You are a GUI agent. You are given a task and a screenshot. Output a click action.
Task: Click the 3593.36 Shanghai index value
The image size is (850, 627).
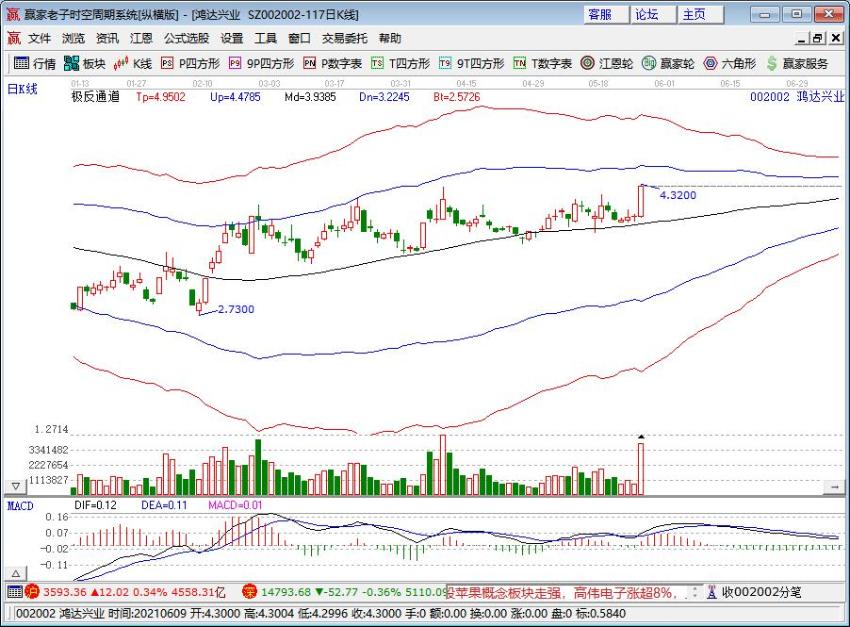coord(65,592)
